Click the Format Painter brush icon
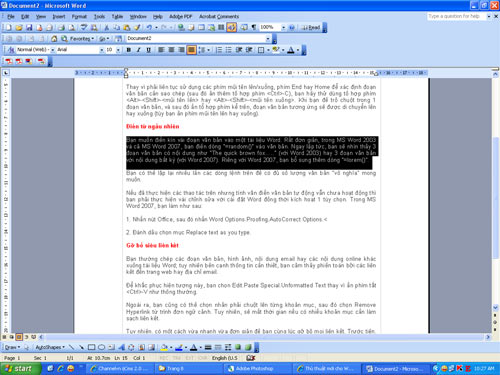500x375 pixels. tap(137, 27)
